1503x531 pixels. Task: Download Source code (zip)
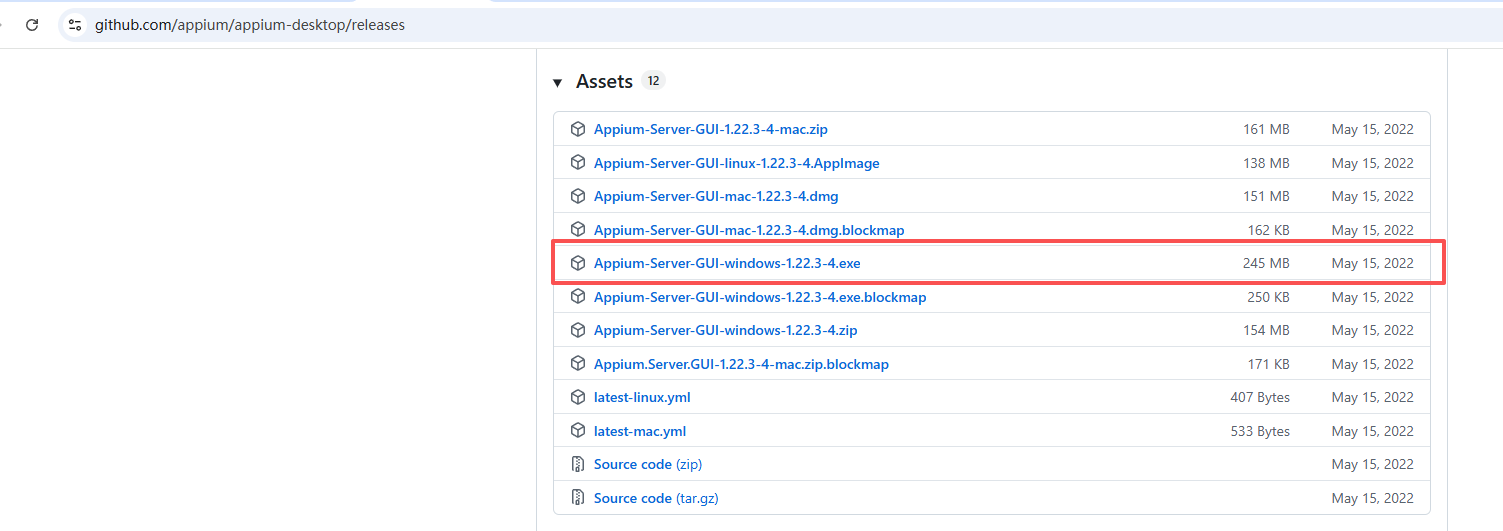[x=648, y=464]
